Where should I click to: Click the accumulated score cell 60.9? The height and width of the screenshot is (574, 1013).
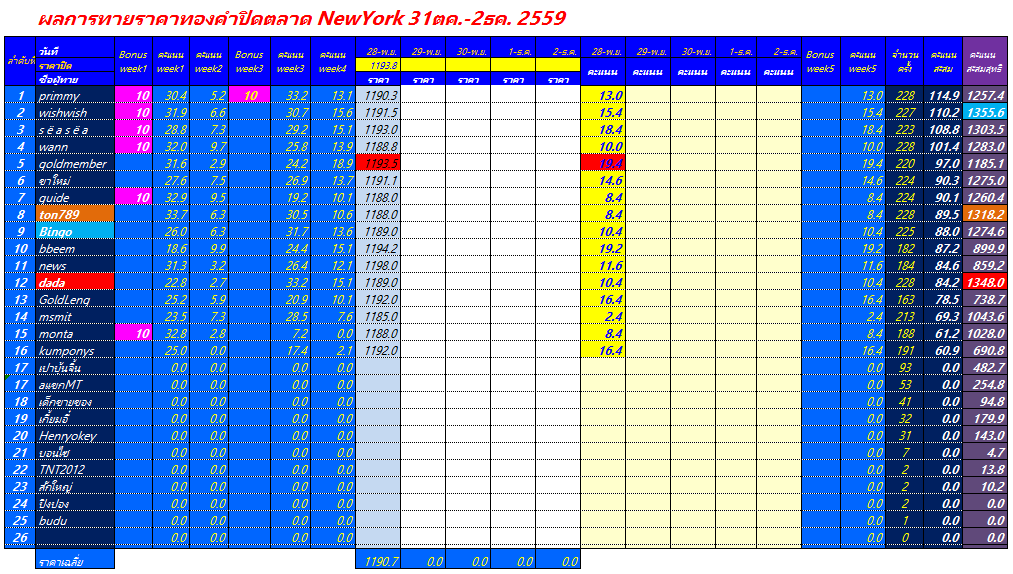click(943, 350)
